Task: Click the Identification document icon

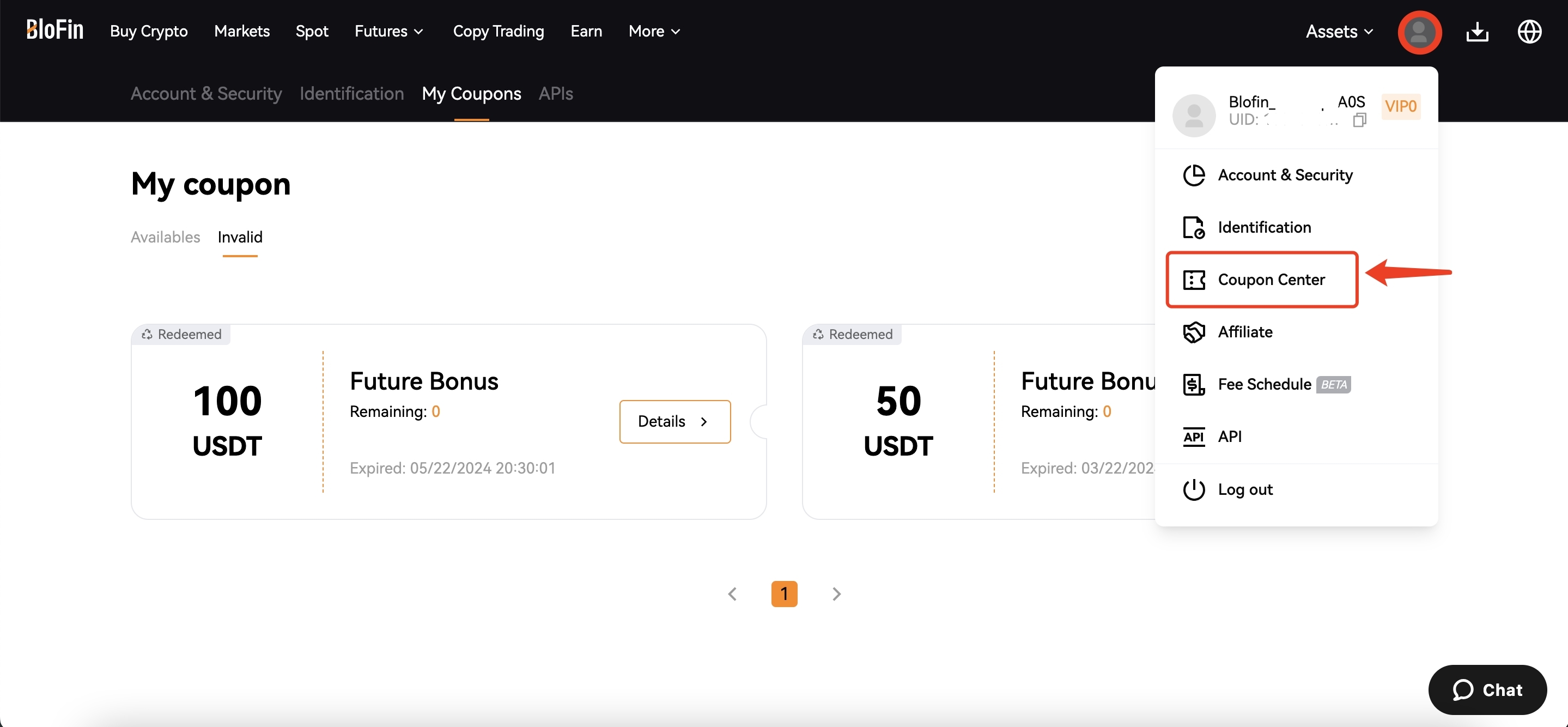Action: [x=1194, y=228]
